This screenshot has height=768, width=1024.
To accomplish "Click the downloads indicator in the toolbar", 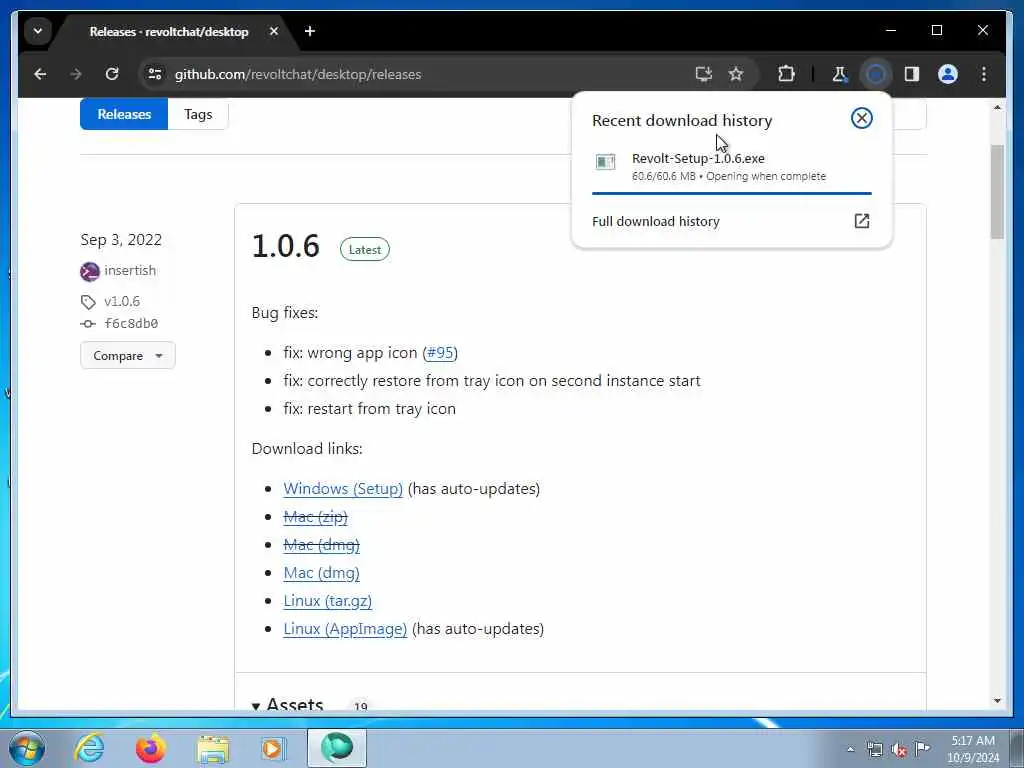I will 876,74.
